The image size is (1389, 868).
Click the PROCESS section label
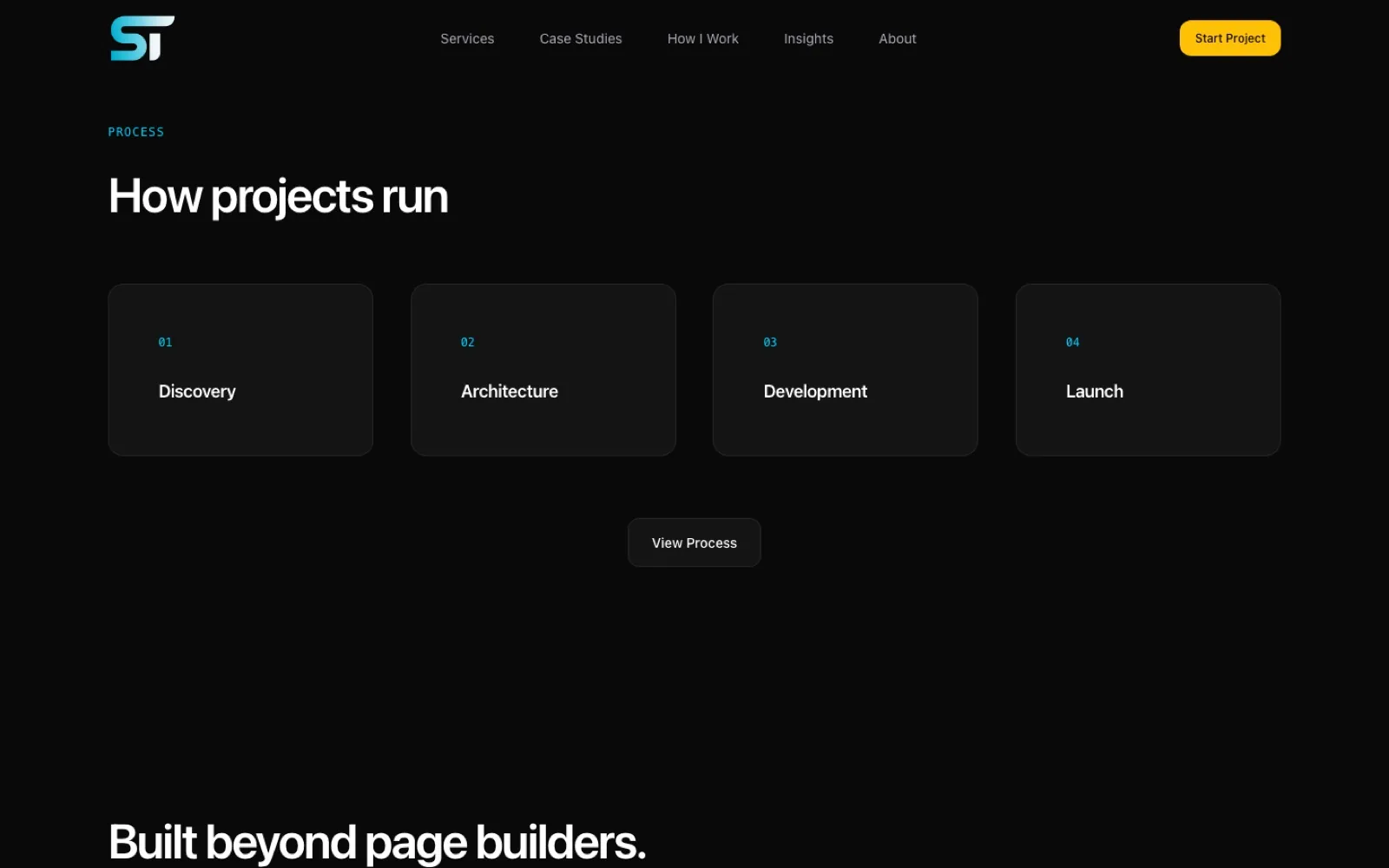click(136, 132)
